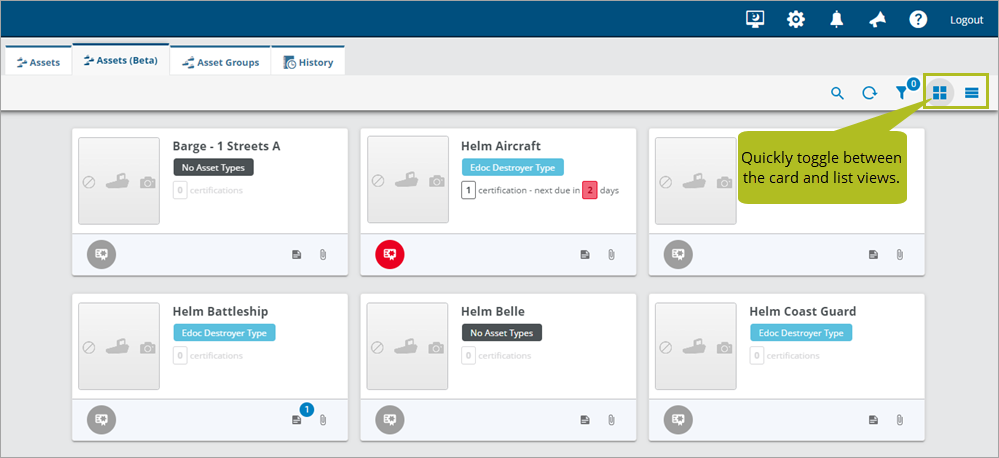Click 0 certifications on Barge card
The width and height of the screenshot is (999, 458).
(208, 190)
